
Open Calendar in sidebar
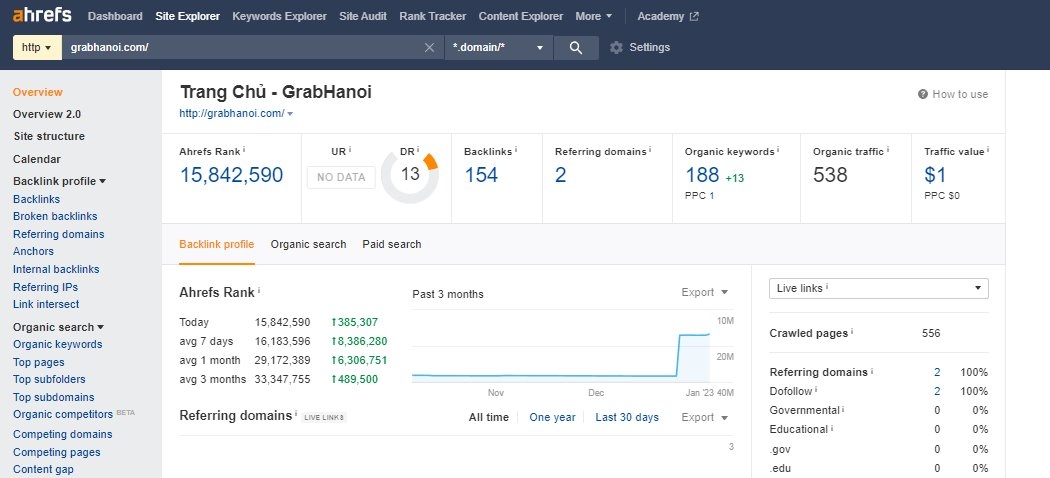tap(37, 159)
